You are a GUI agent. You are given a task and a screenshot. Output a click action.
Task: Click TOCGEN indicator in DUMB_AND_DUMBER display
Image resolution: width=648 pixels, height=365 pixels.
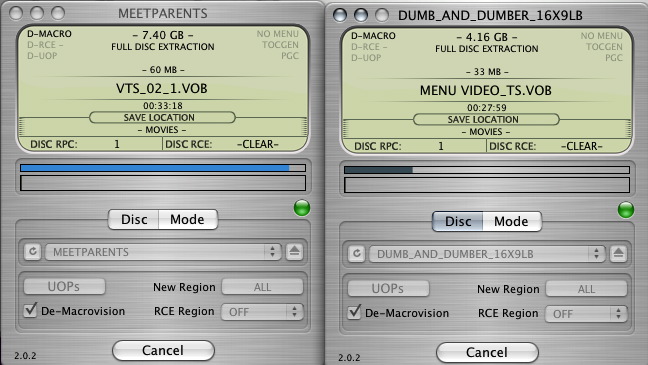(604, 47)
